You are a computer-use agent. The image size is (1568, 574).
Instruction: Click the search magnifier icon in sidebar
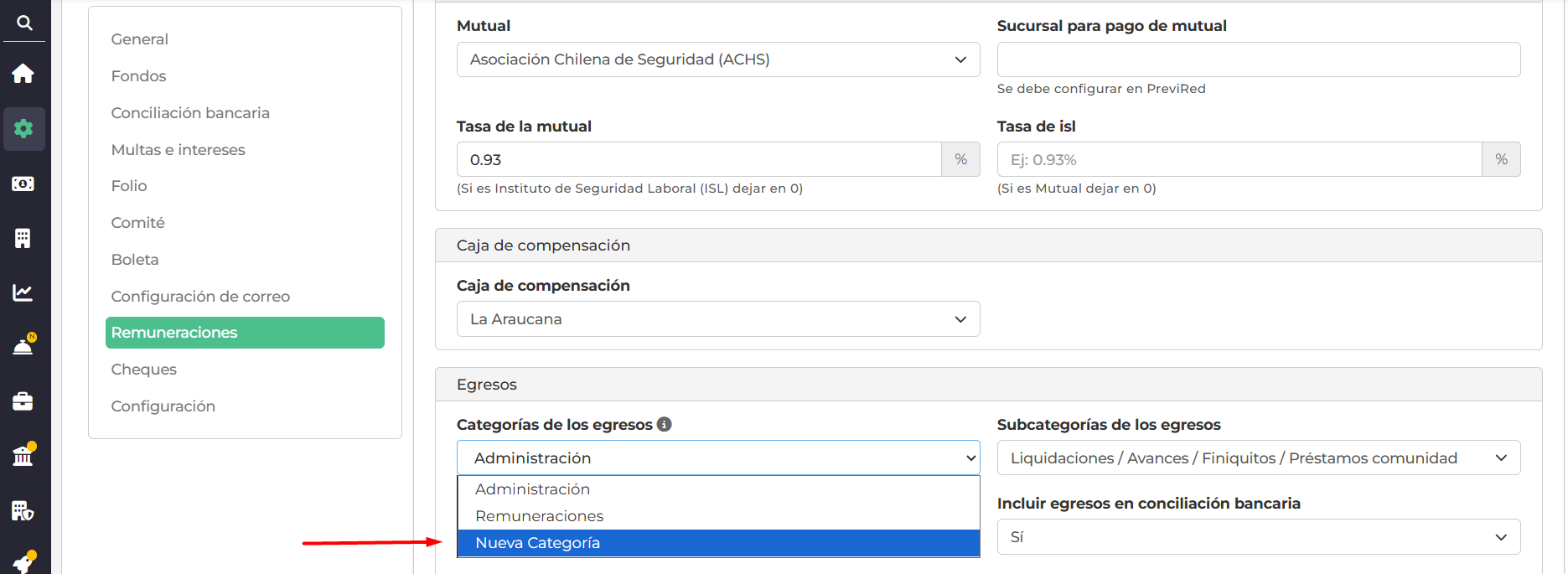(24, 23)
